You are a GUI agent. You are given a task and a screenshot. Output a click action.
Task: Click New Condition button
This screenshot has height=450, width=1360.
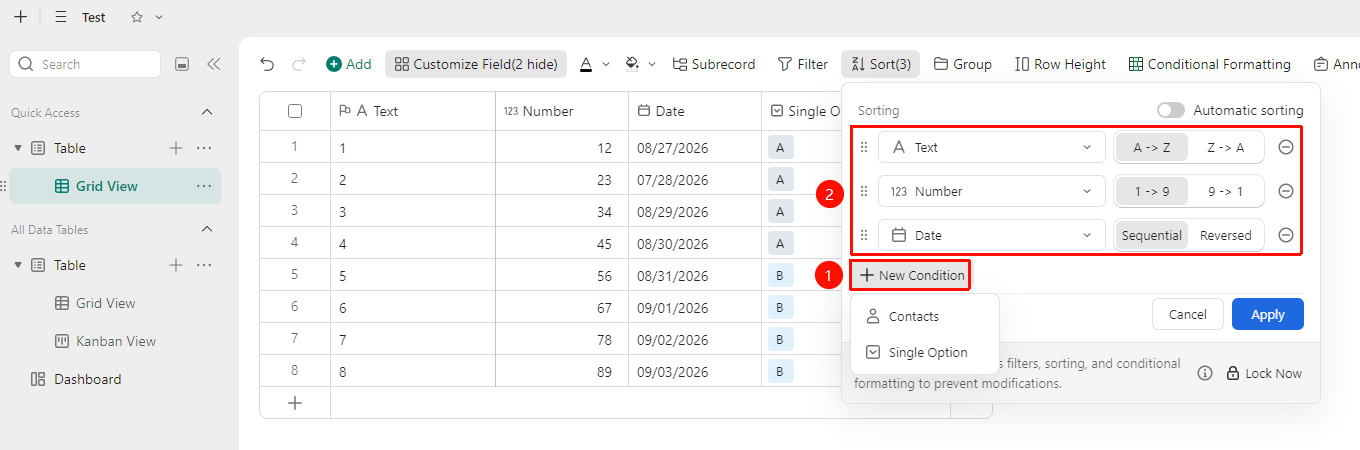(x=911, y=275)
